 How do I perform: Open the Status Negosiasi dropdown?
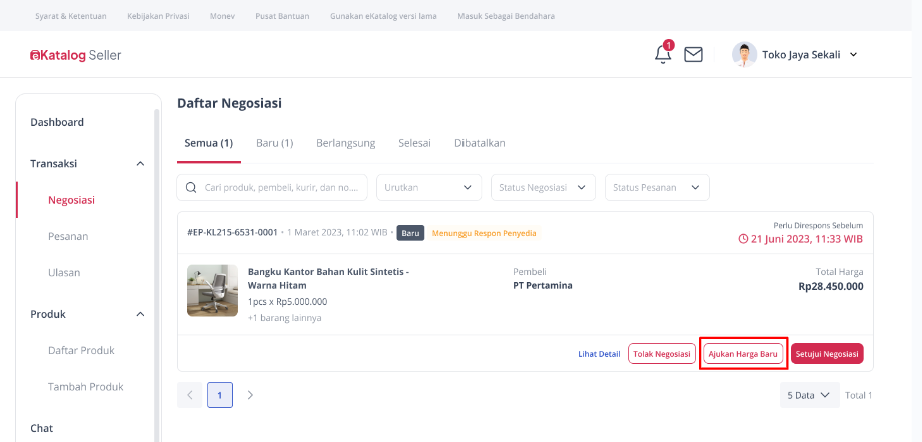543,187
